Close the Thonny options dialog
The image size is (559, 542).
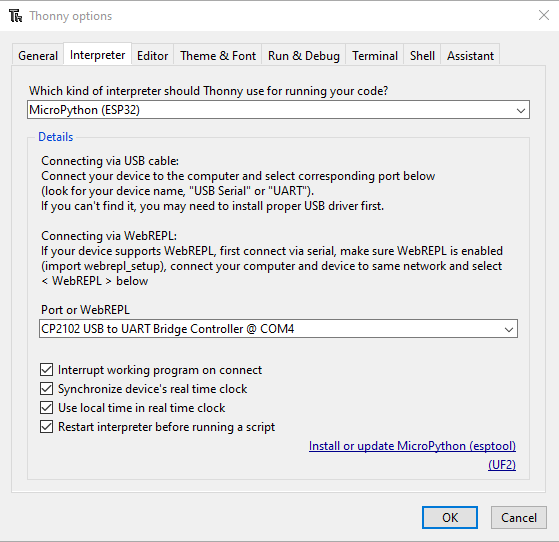(544, 15)
